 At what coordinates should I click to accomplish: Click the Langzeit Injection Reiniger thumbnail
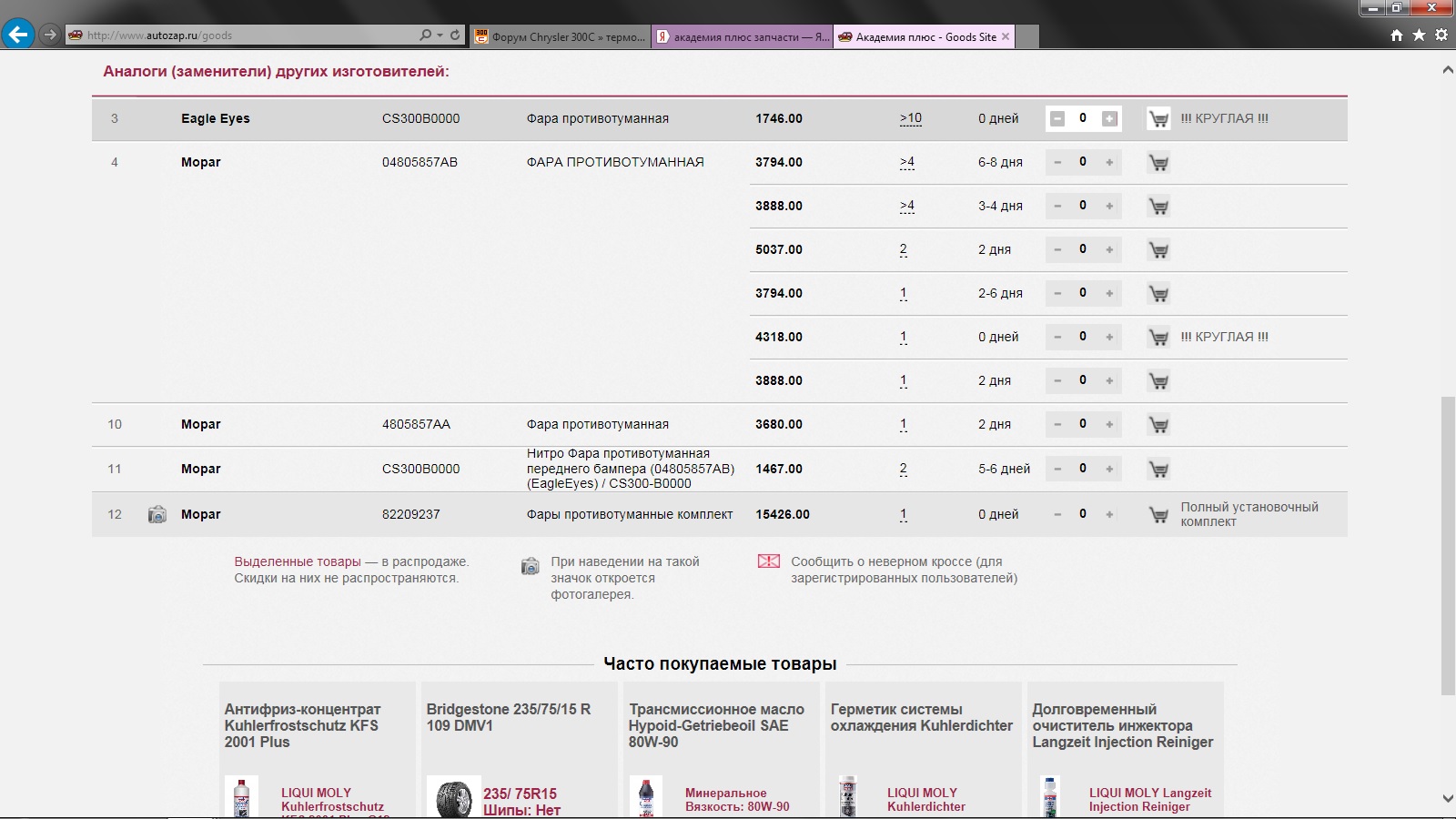tap(1051, 797)
